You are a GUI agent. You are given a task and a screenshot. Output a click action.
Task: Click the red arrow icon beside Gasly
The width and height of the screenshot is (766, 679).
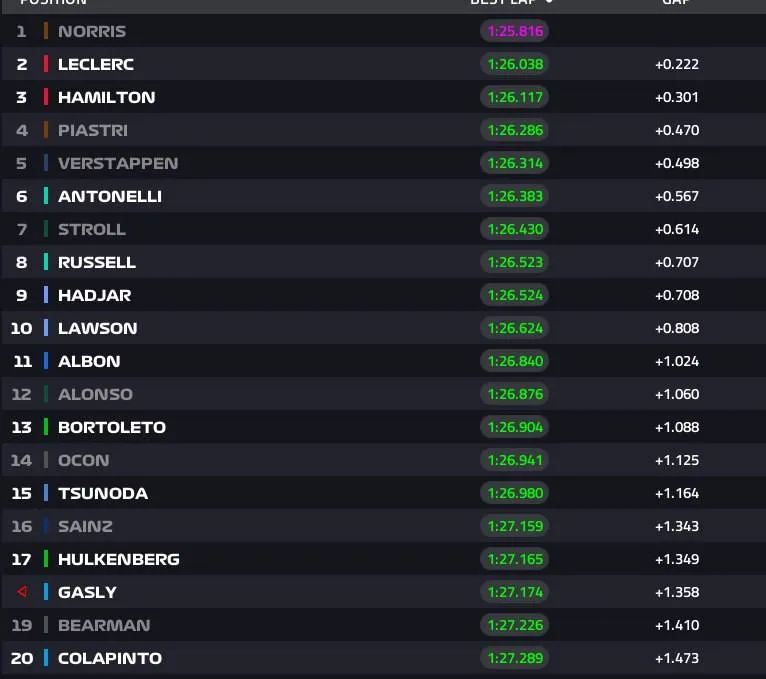pyautogui.click(x=21, y=592)
